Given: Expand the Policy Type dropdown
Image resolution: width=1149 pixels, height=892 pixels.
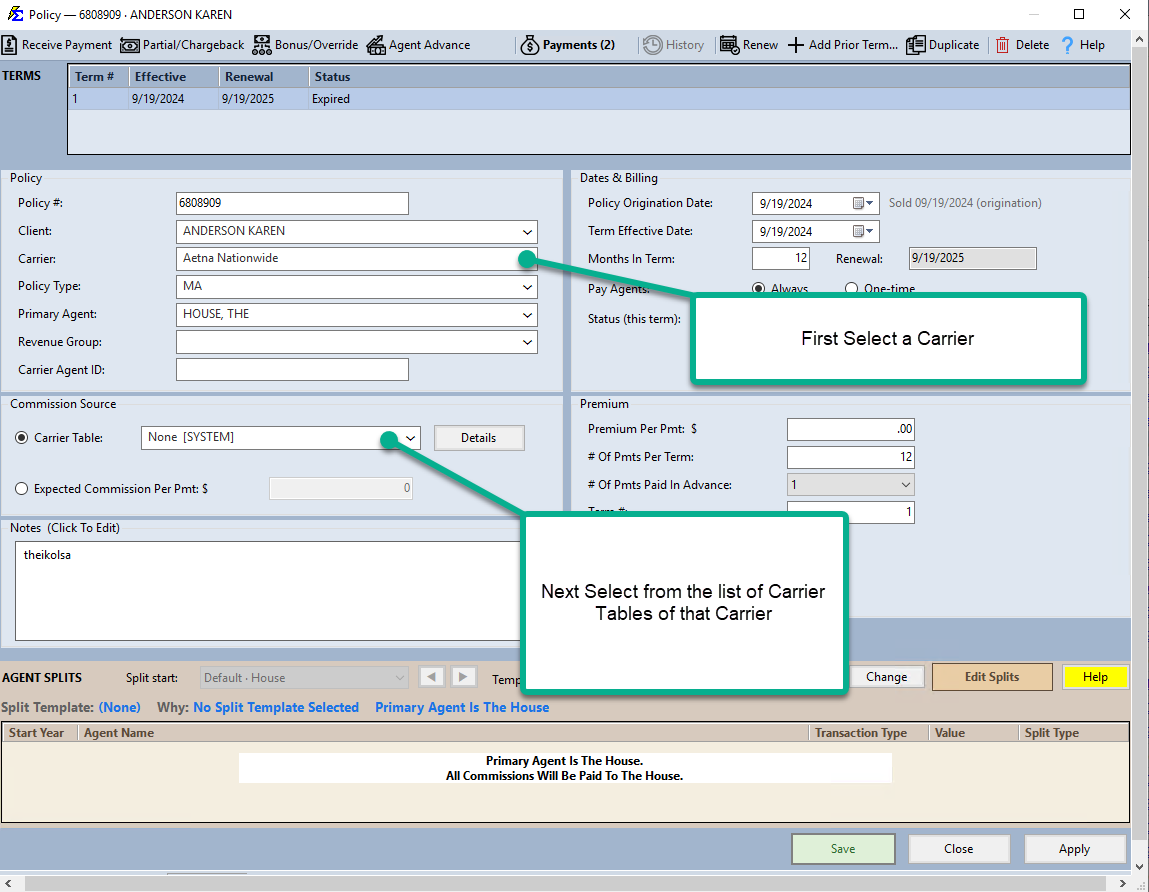Looking at the screenshot, I should 527,287.
